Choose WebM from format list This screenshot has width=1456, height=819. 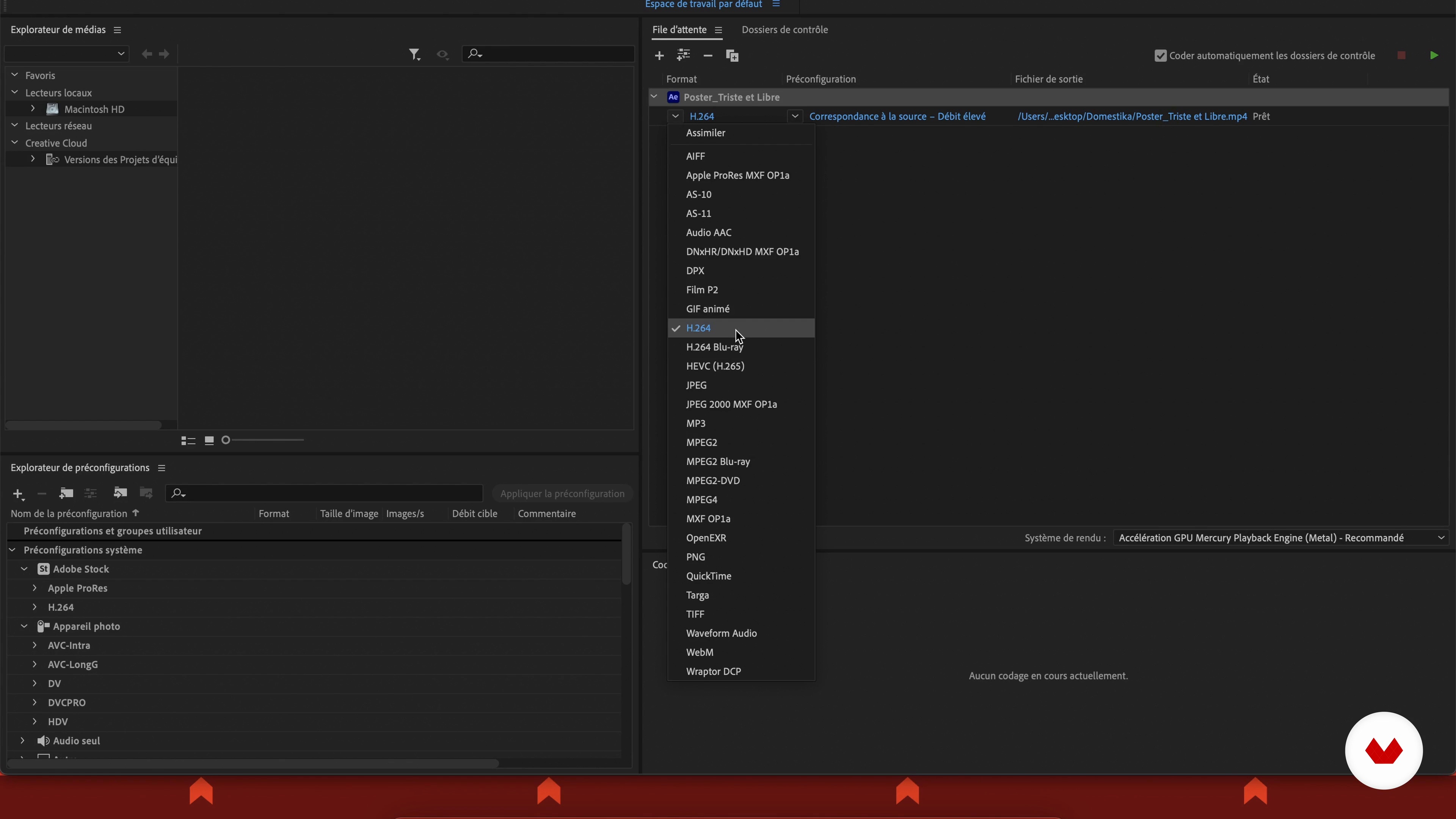[741, 652]
